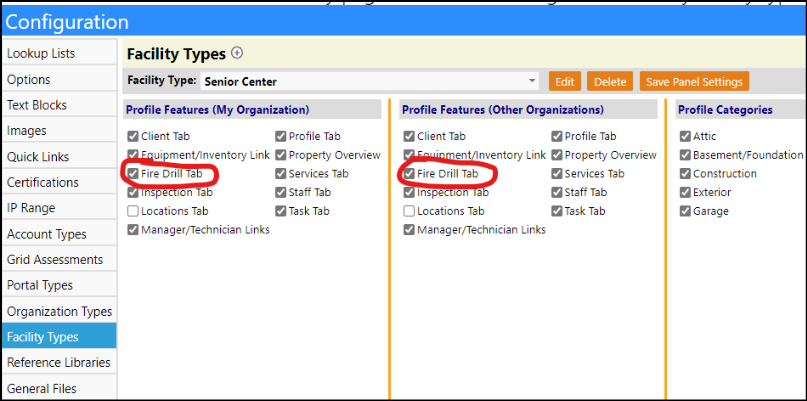
Task: Toggle Manager/Technician Links under My Organization
Action: click(x=133, y=230)
